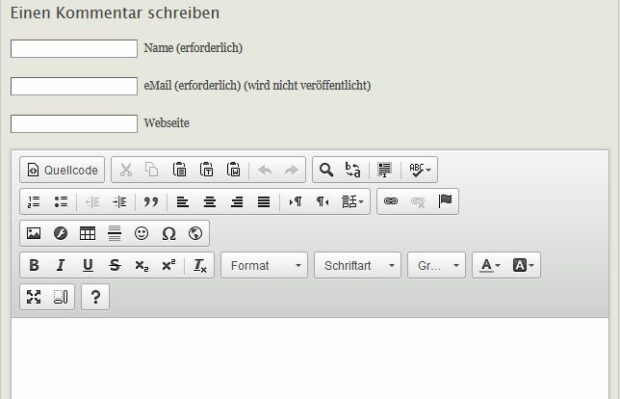Click the insert Flash icon

[60, 233]
